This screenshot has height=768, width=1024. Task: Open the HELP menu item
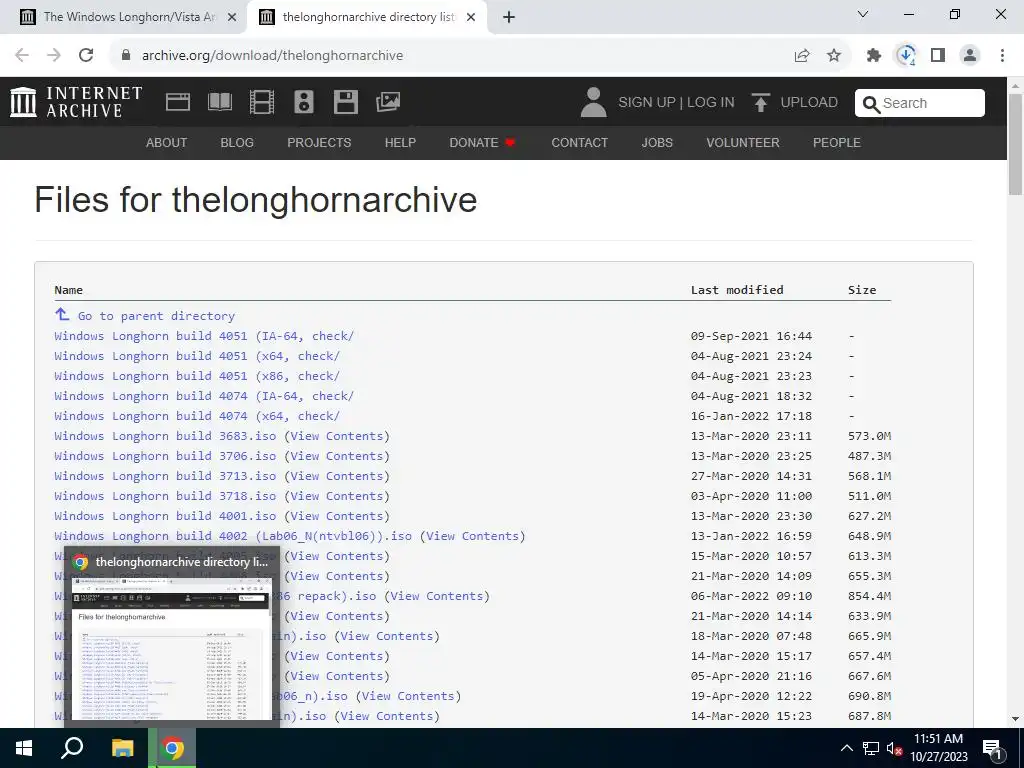[x=400, y=142]
